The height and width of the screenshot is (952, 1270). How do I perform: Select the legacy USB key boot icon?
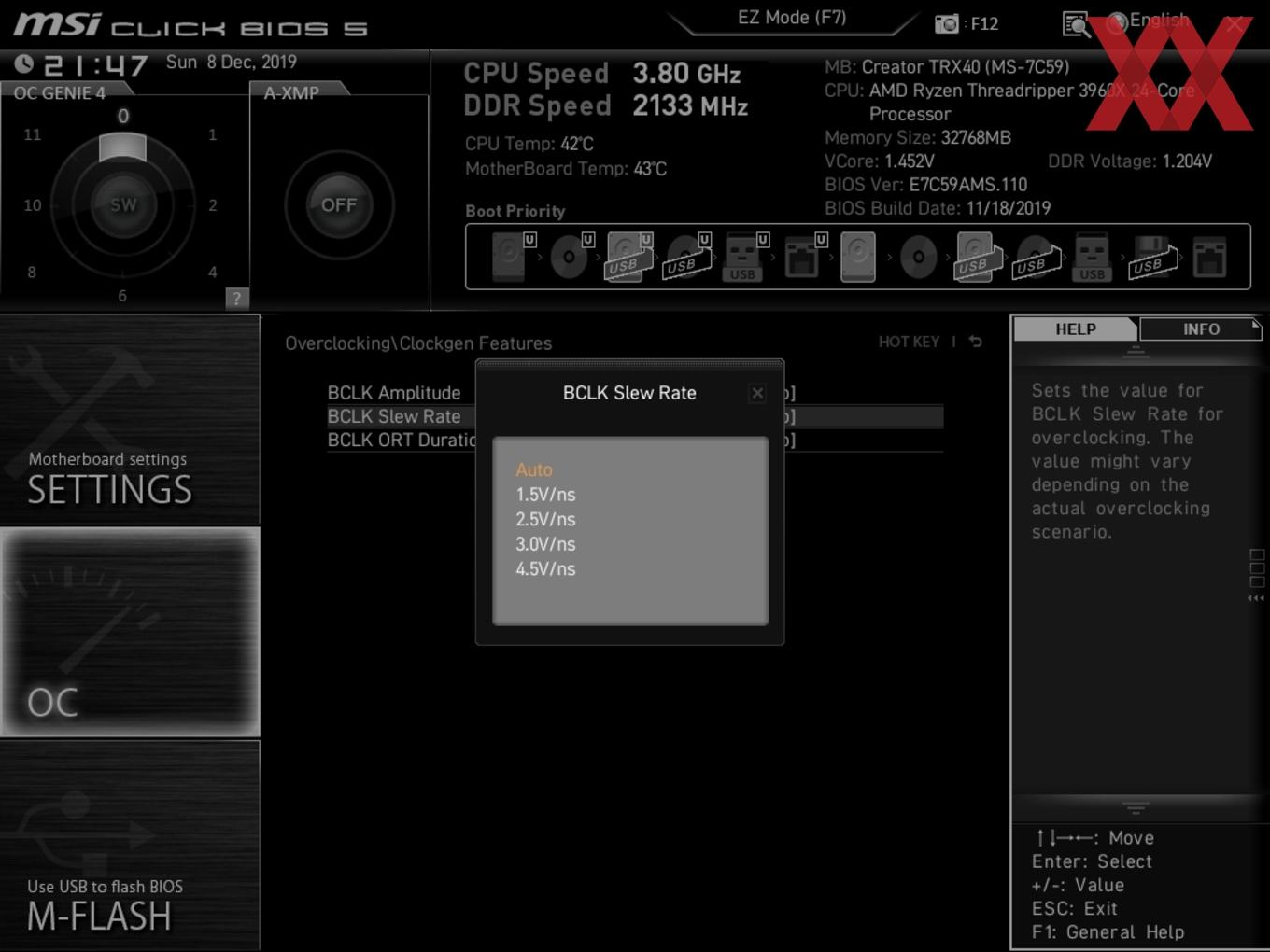pyautogui.click(x=1092, y=258)
